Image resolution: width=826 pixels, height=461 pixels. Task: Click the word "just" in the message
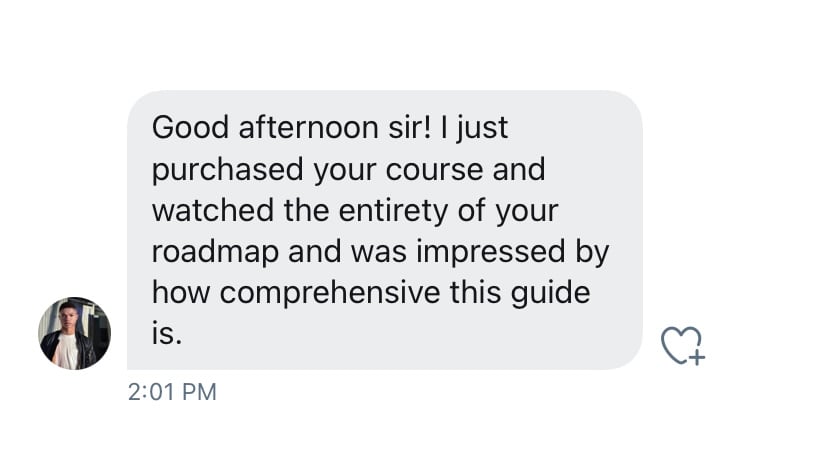tap(484, 129)
